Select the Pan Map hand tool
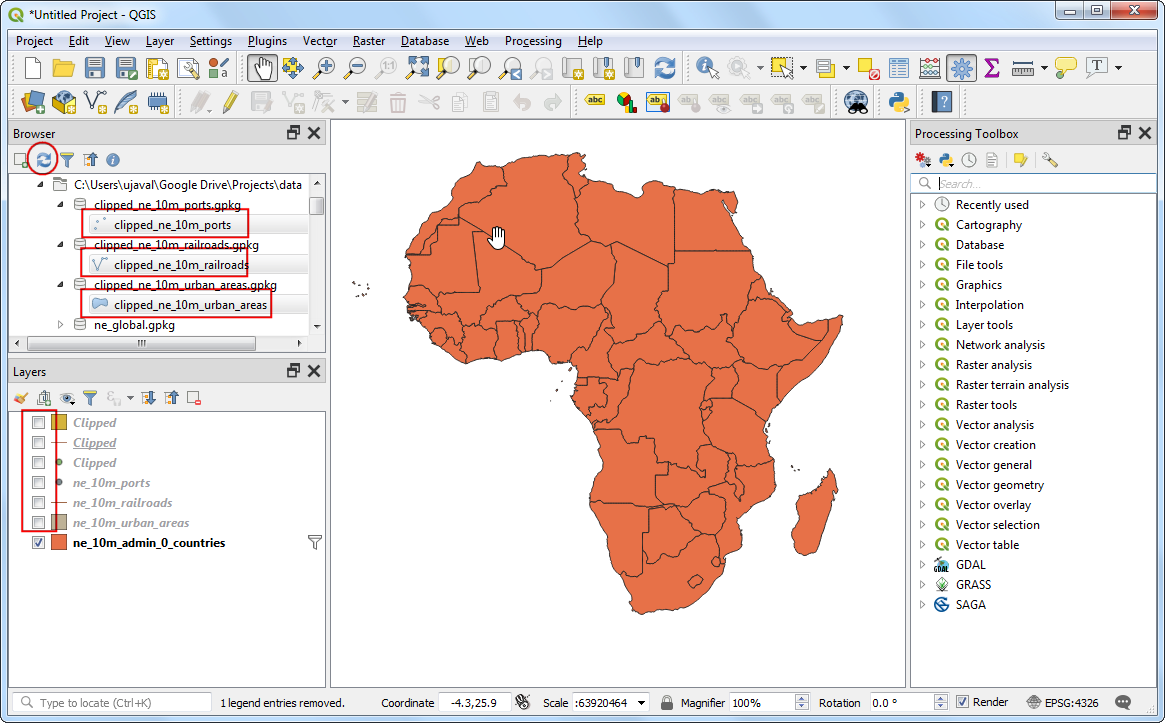1165x723 pixels. (262, 68)
